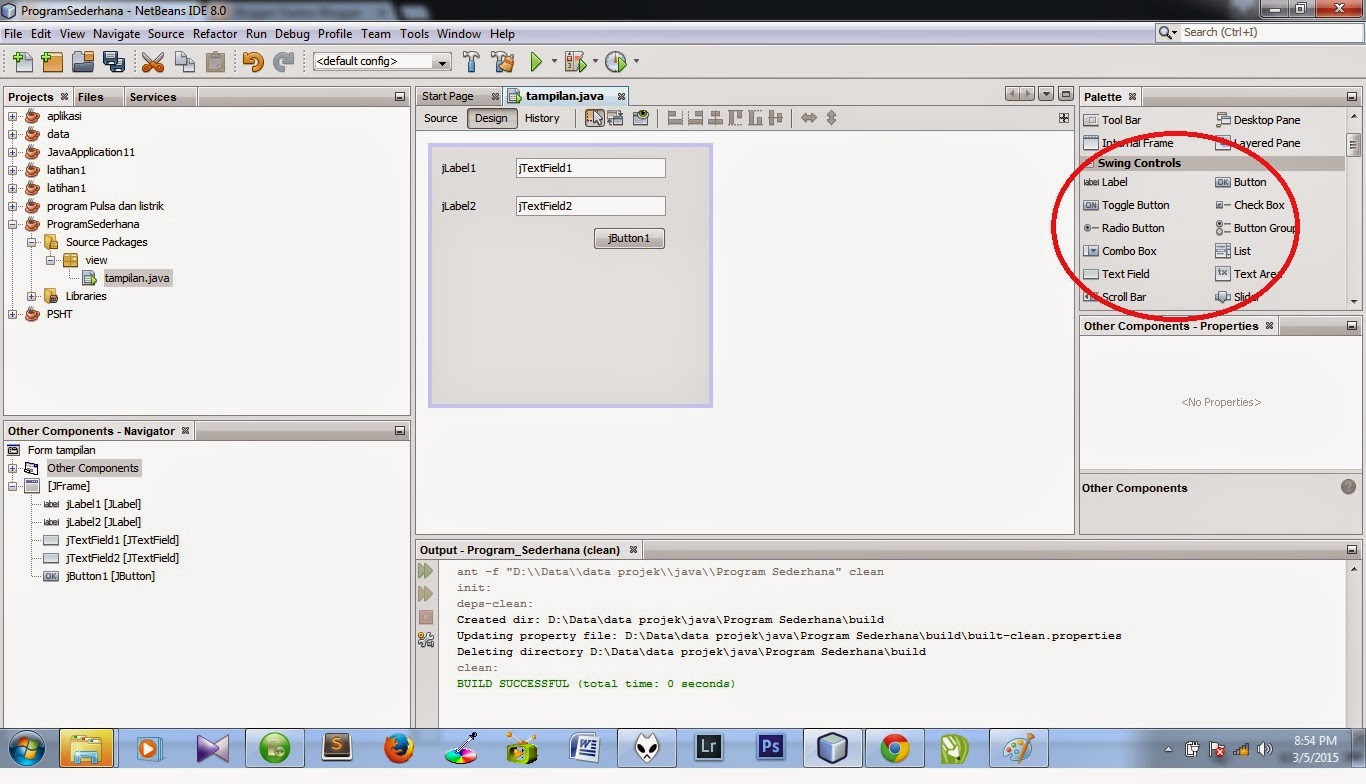Click the New Project icon
Viewport: 1366px width, 784px height.
coord(51,61)
